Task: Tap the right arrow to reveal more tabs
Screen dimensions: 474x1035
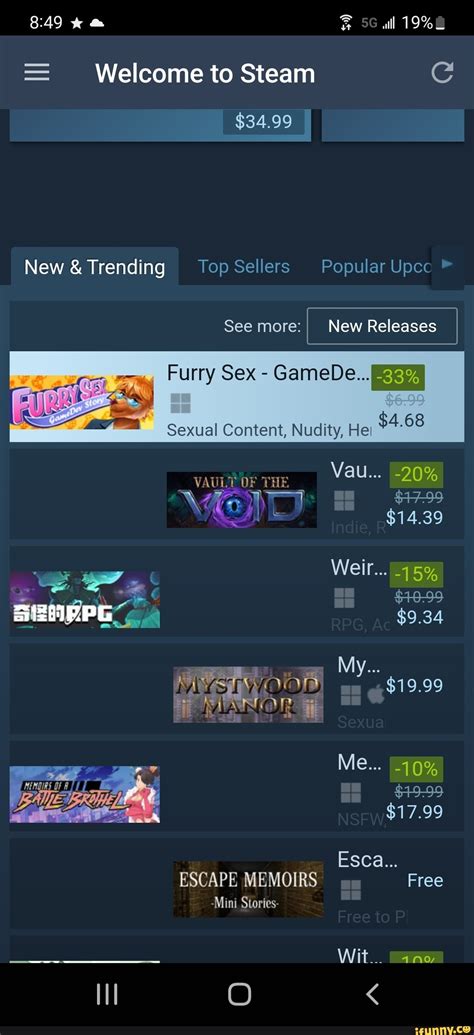Action: pyautogui.click(x=447, y=265)
